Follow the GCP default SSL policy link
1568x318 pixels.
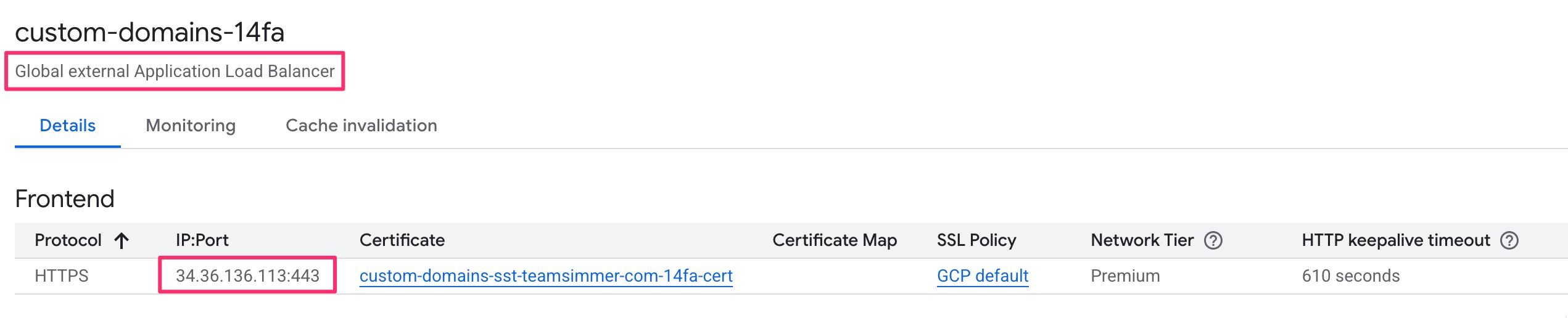[982, 276]
